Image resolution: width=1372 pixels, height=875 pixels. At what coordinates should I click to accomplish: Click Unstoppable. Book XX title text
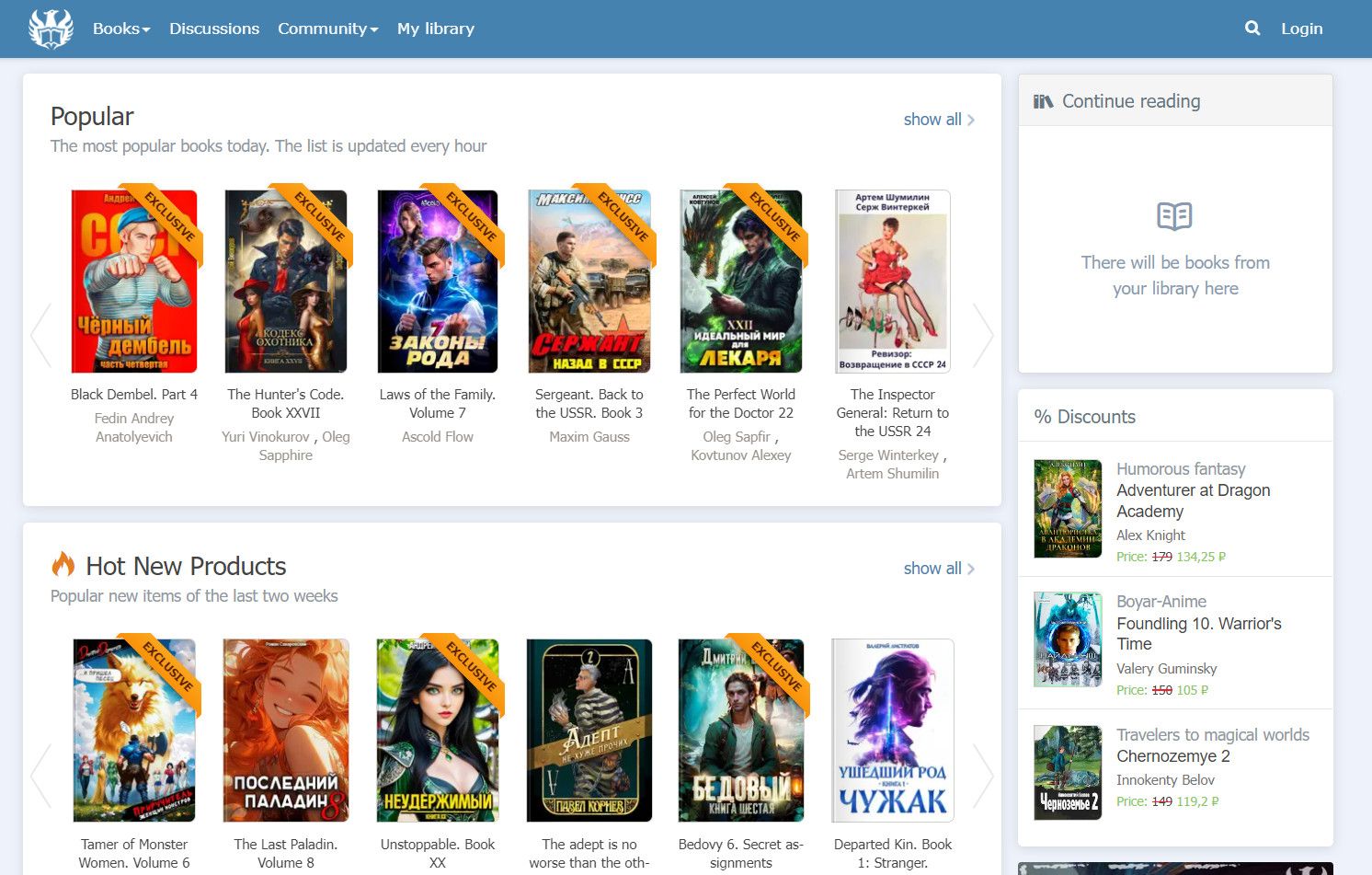(438, 854)
